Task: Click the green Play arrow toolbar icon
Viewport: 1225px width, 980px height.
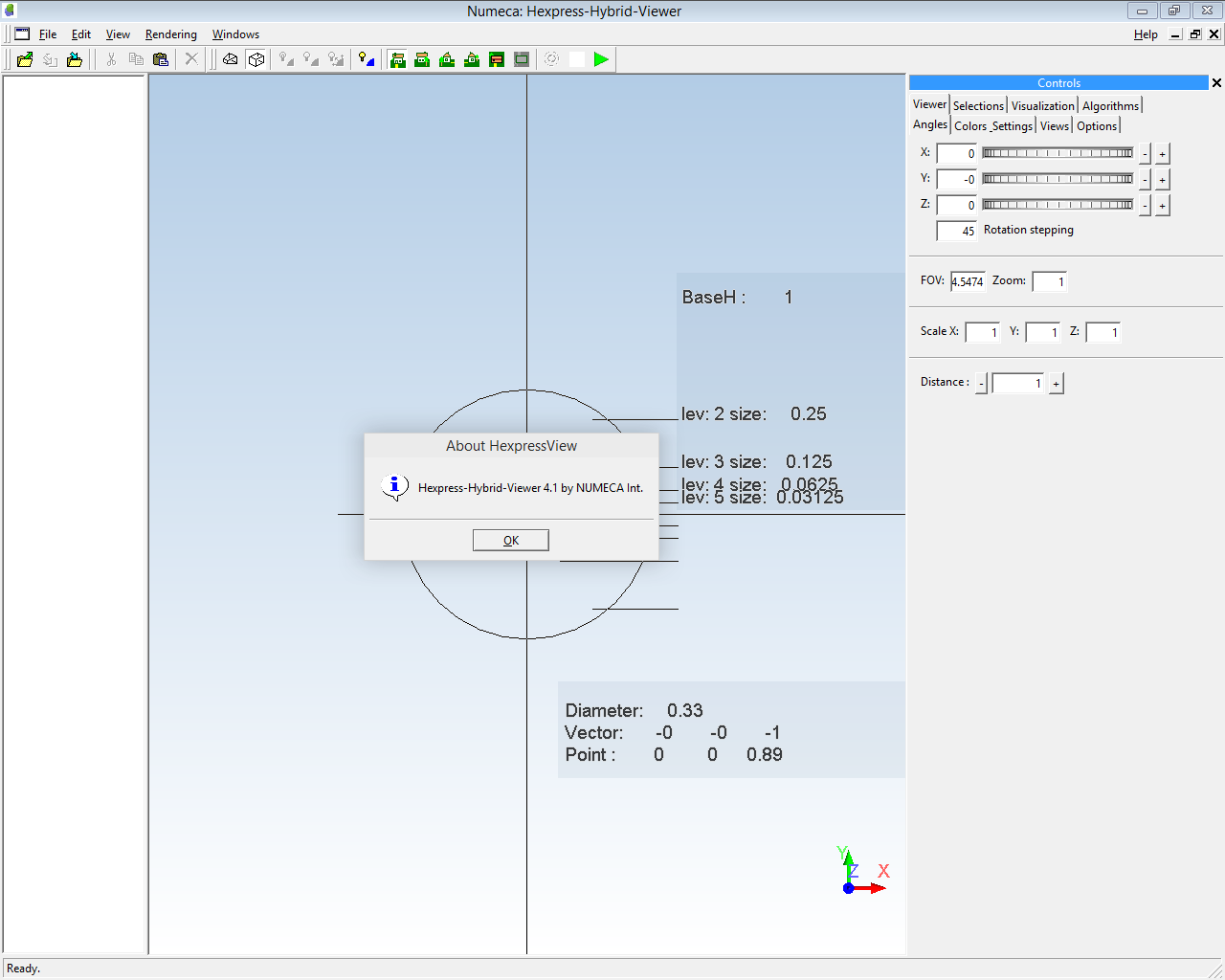Action: tap(601, 59)
